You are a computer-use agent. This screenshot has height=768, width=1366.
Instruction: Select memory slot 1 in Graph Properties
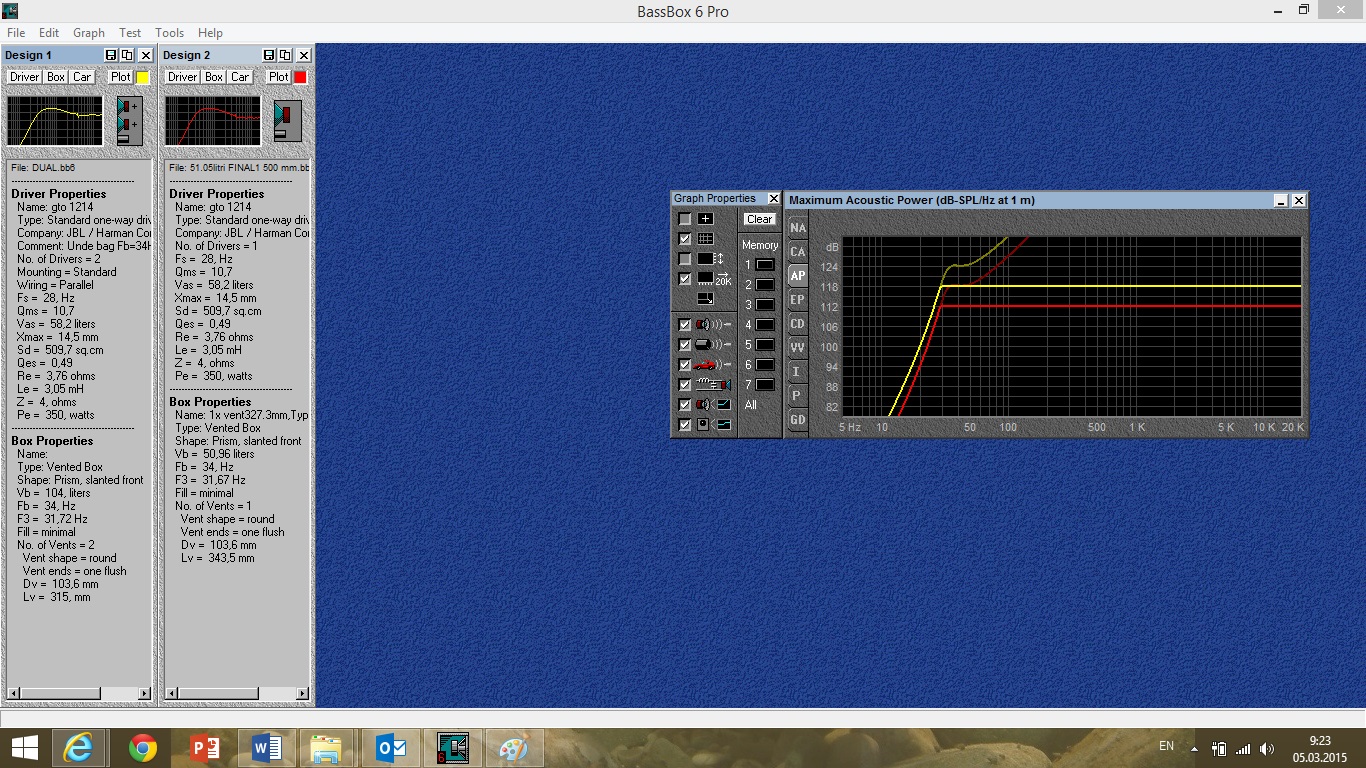pyautogui.click(x=764, y=265)
